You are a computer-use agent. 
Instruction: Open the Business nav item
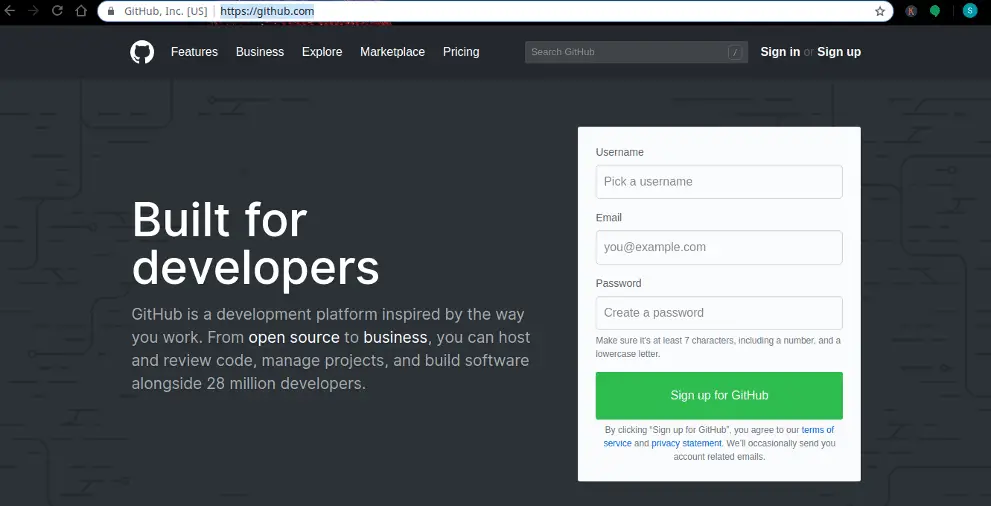coord(260,52)
